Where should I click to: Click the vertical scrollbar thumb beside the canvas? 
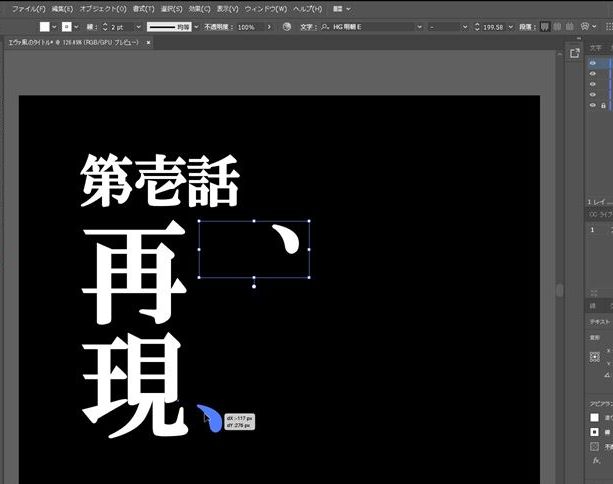pos(558,290)
